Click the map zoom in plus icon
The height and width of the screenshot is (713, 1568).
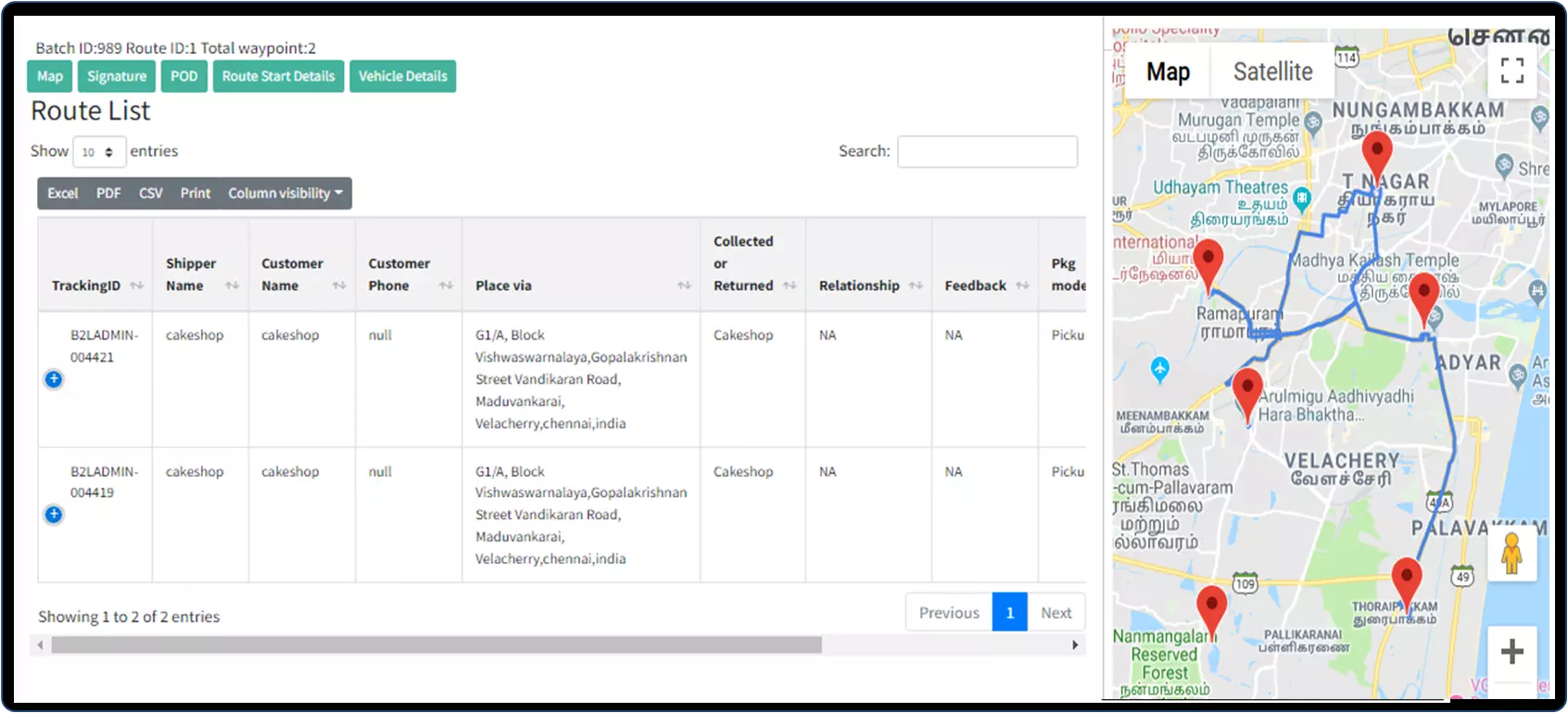[1511, 652]
